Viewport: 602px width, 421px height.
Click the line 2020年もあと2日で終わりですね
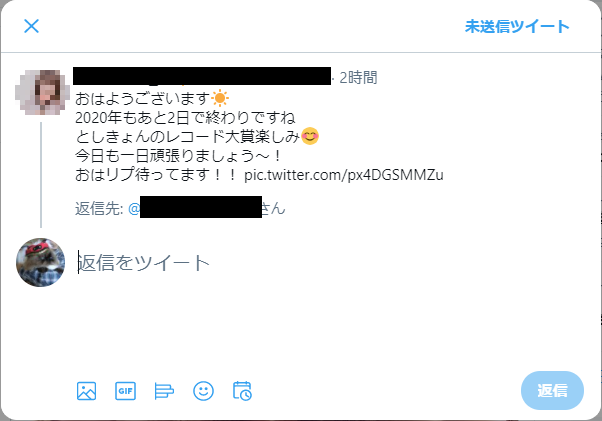tap(185, 117)
